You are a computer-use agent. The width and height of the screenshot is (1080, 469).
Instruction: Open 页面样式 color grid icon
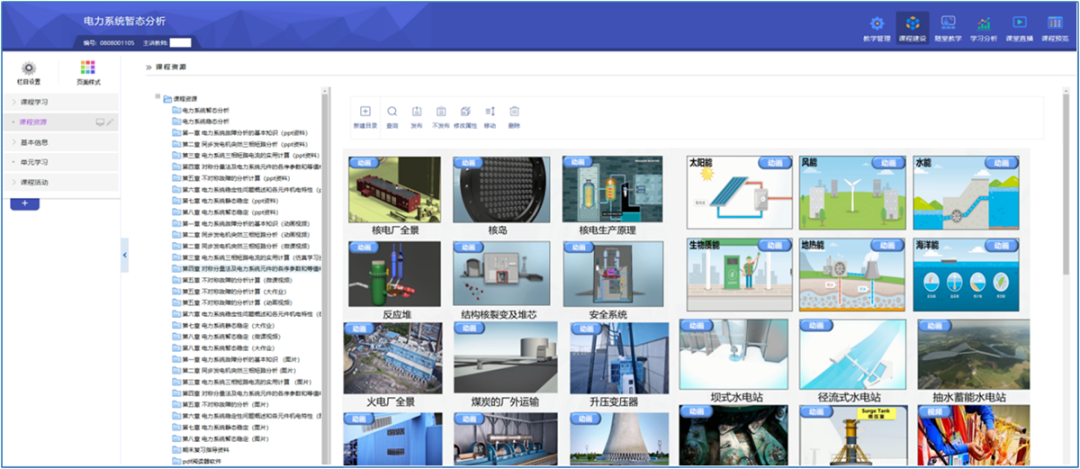(x=88, y=68)
